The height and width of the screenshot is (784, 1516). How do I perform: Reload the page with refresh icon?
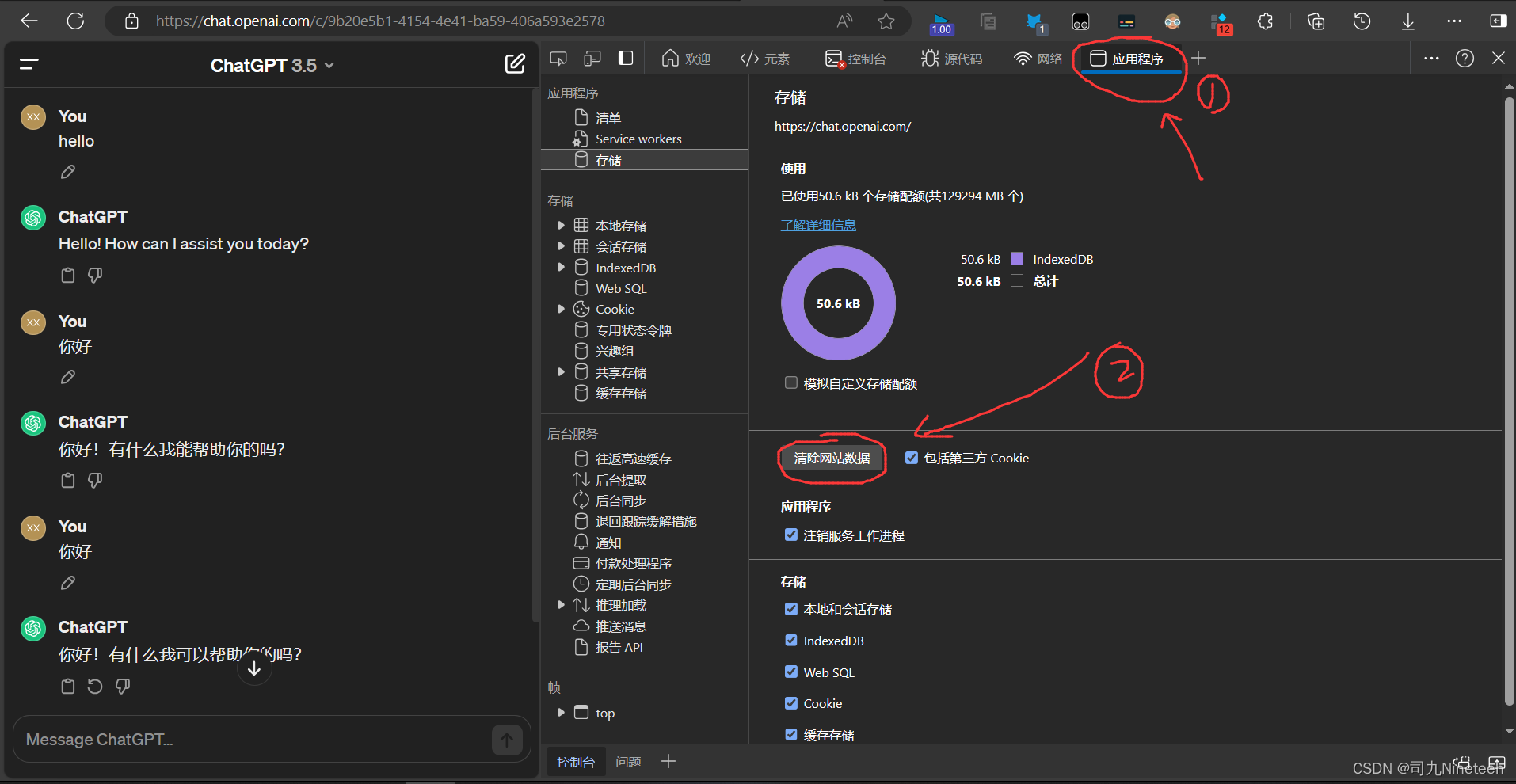point(75,21)
